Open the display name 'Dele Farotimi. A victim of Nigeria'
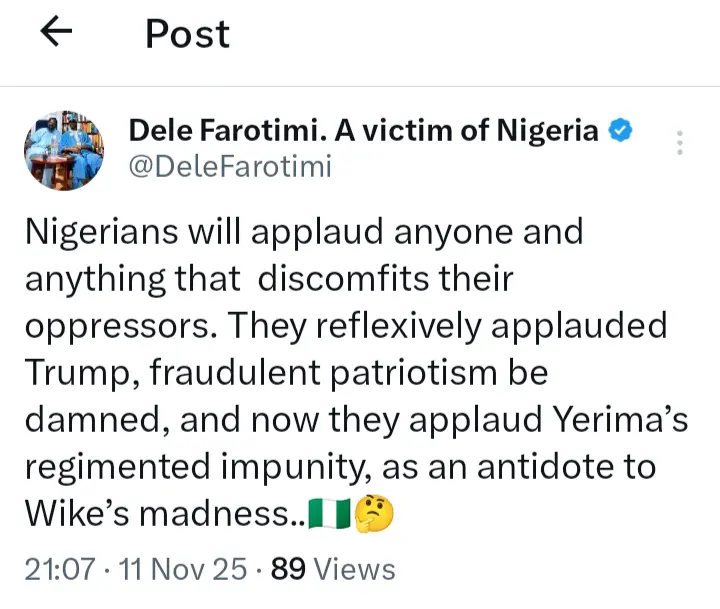 364,130
